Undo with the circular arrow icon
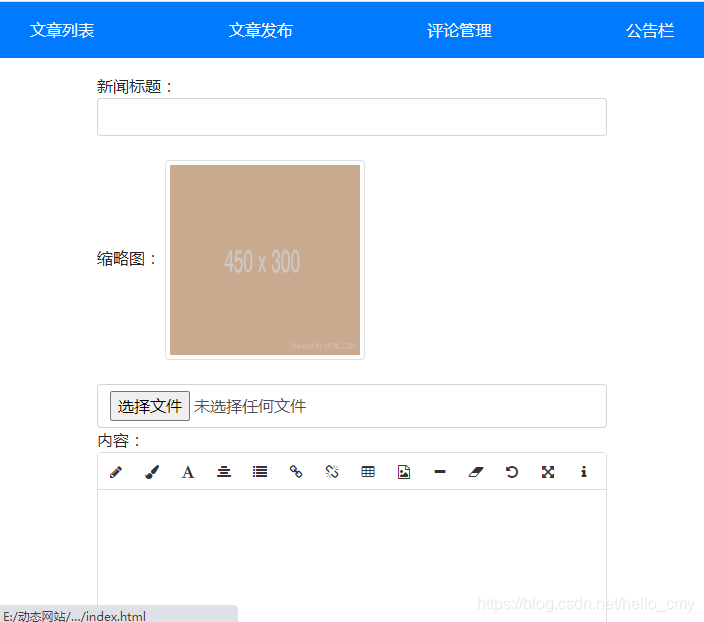Image resolution: width=704 pixels, height=622 pixels. pos(512,472)
